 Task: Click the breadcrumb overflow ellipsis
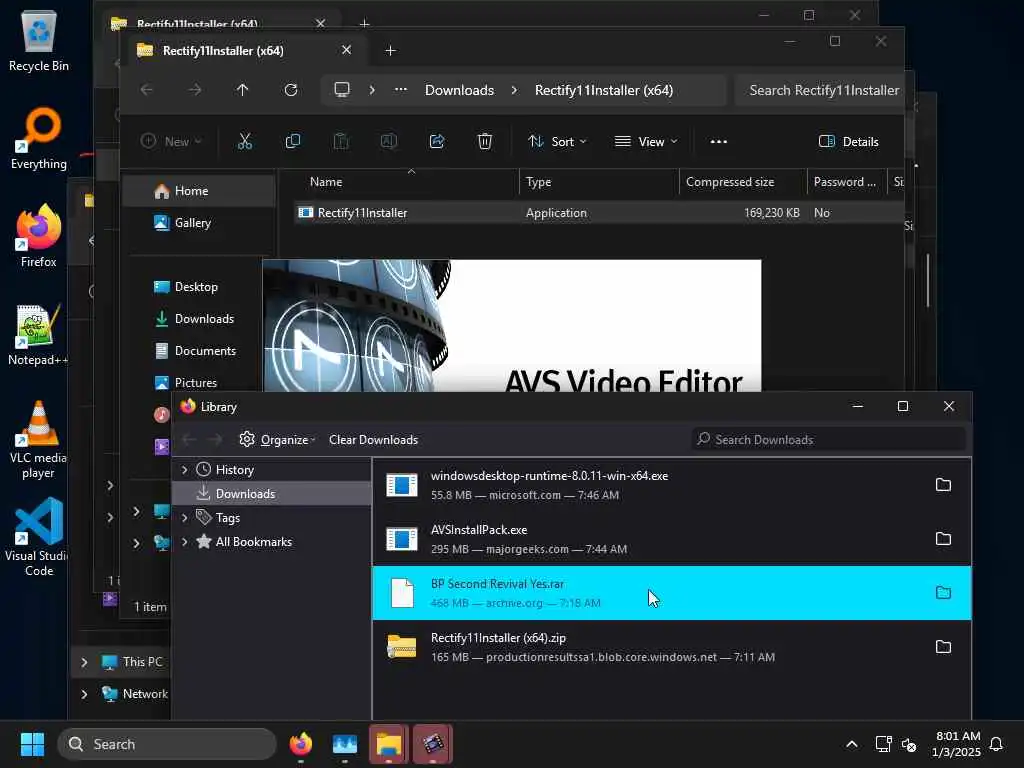click(x=401, y=90)
